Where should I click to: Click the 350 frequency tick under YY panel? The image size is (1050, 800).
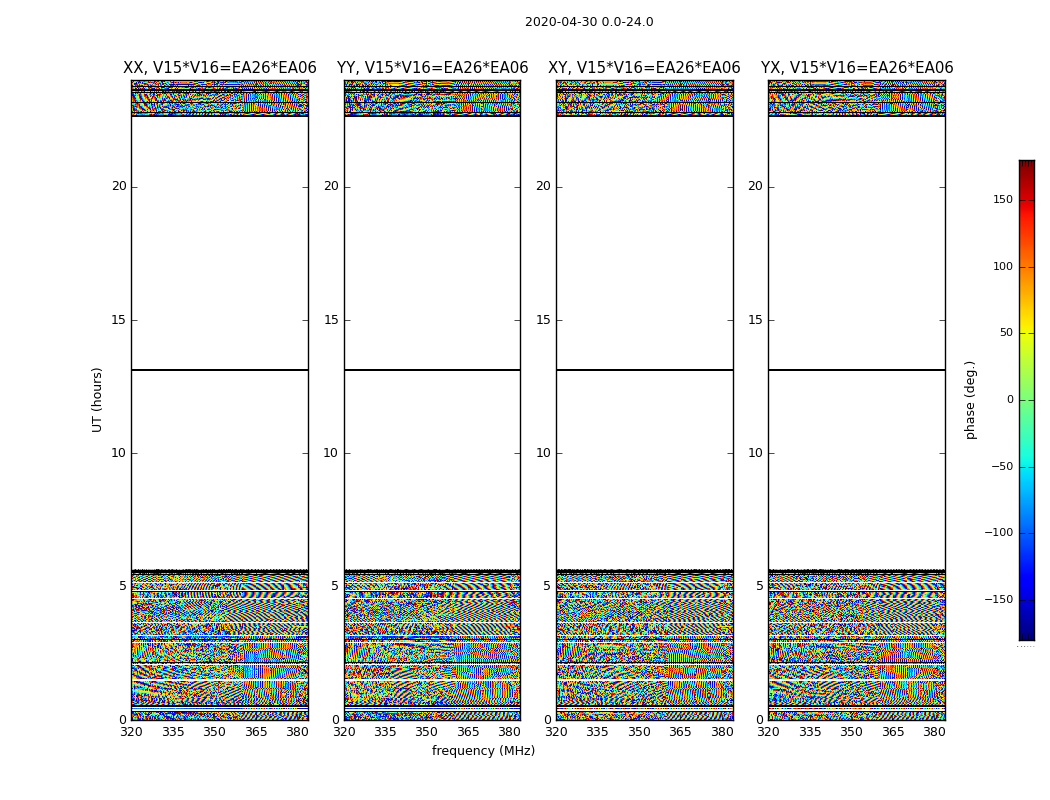427,732
